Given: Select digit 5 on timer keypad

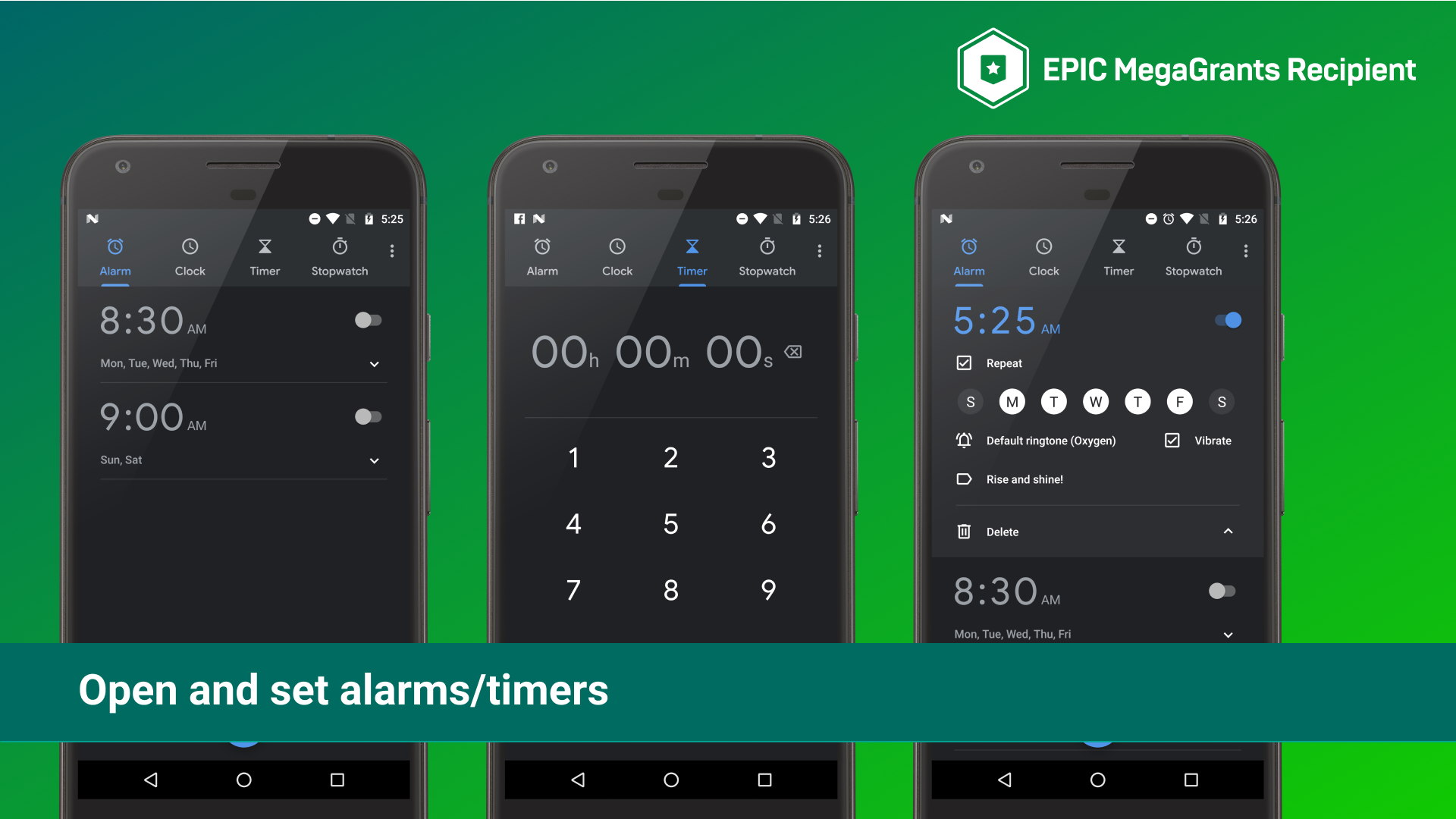Looking at the screenshot, I should [669, 524].
